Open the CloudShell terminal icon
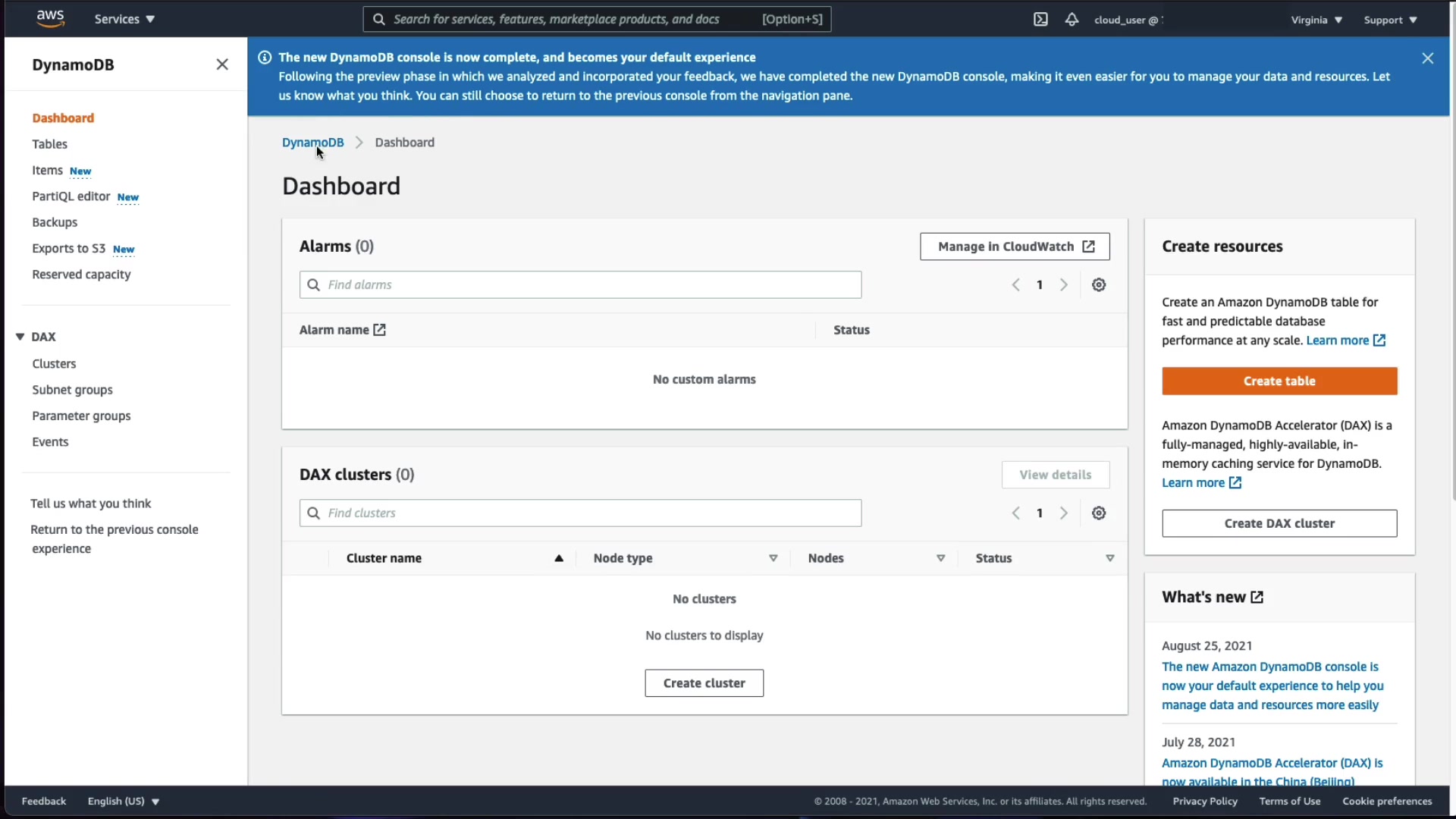This screenshot has height=819, width=1456. point(1040,20)
